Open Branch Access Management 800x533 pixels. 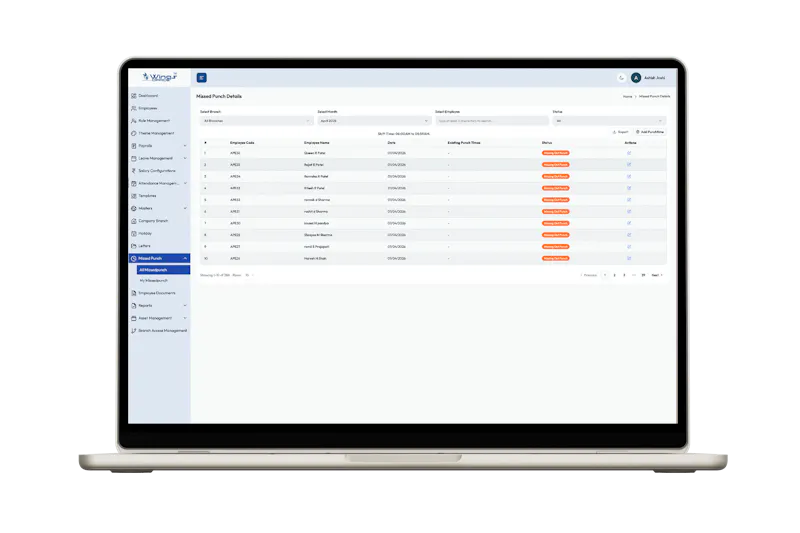pyautogui.click(x=160, y=331)
